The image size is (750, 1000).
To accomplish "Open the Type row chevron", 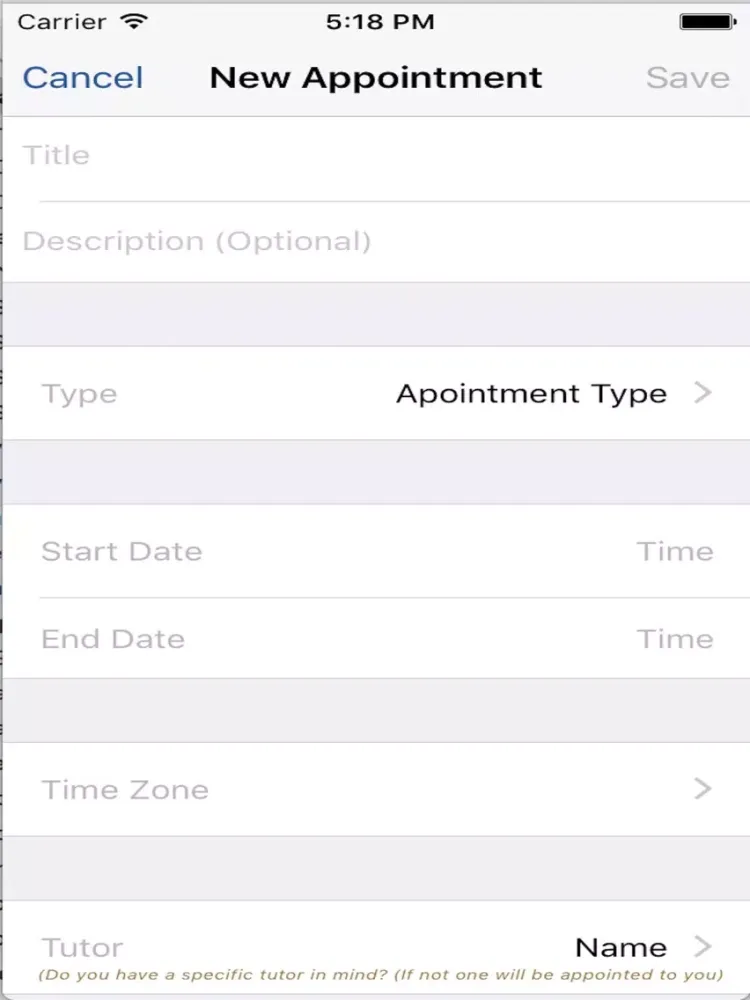I will (703, 393).
